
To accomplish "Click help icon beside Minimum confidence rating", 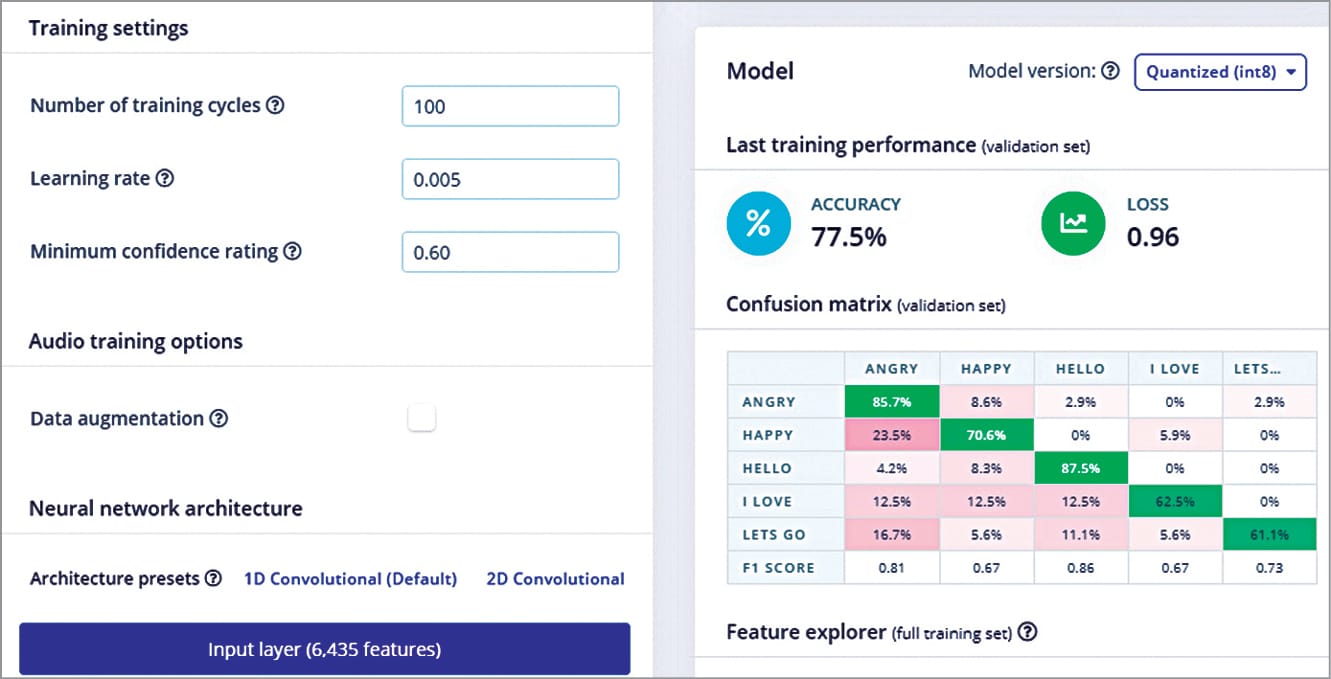I will (x=292, y=252).
